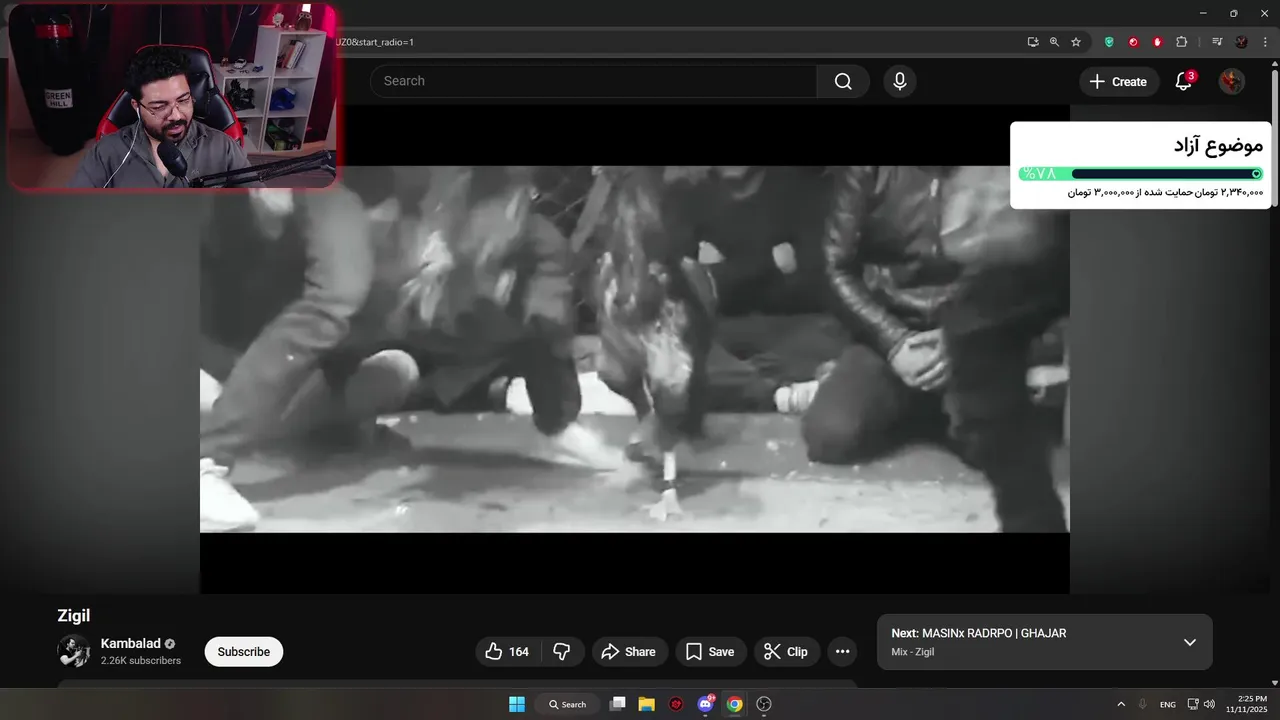This screenshot has width=1280, height=720.
Task: Open the media control music-note button
Action: click(1217, 42)
